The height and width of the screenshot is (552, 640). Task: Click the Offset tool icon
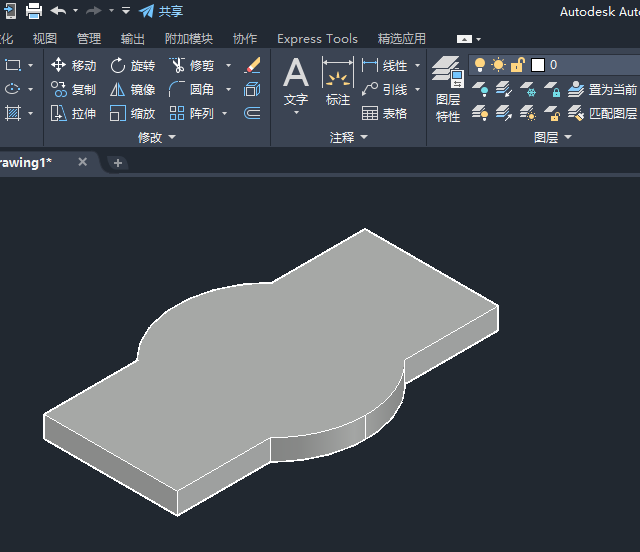click(x=252, y=113)
